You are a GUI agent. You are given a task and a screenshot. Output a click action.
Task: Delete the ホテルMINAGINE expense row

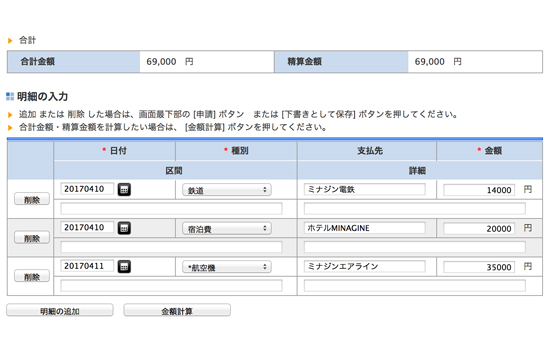[32, 238]
